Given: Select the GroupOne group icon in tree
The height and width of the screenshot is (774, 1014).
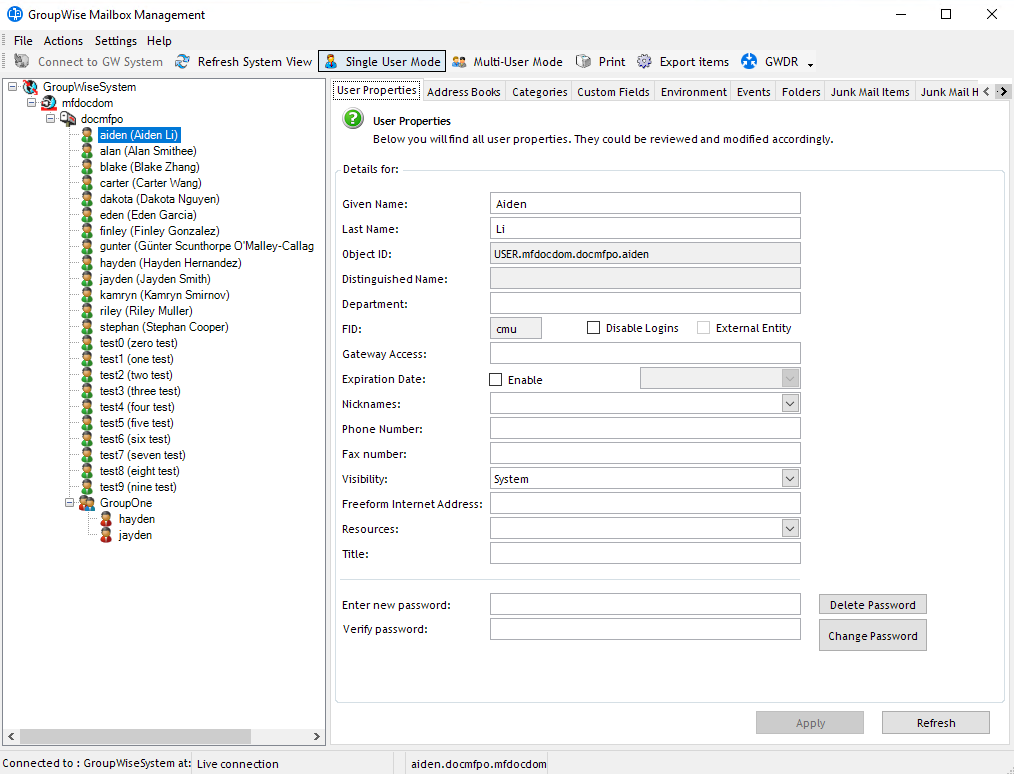Looking at the screenshot, I should [x=87, y=503].
